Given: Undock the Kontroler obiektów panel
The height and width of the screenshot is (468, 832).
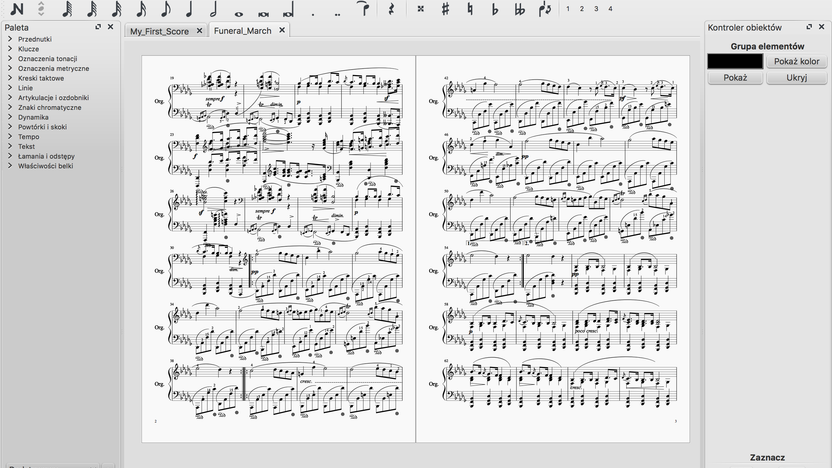Looking at the screenshot, I should 809,27.
